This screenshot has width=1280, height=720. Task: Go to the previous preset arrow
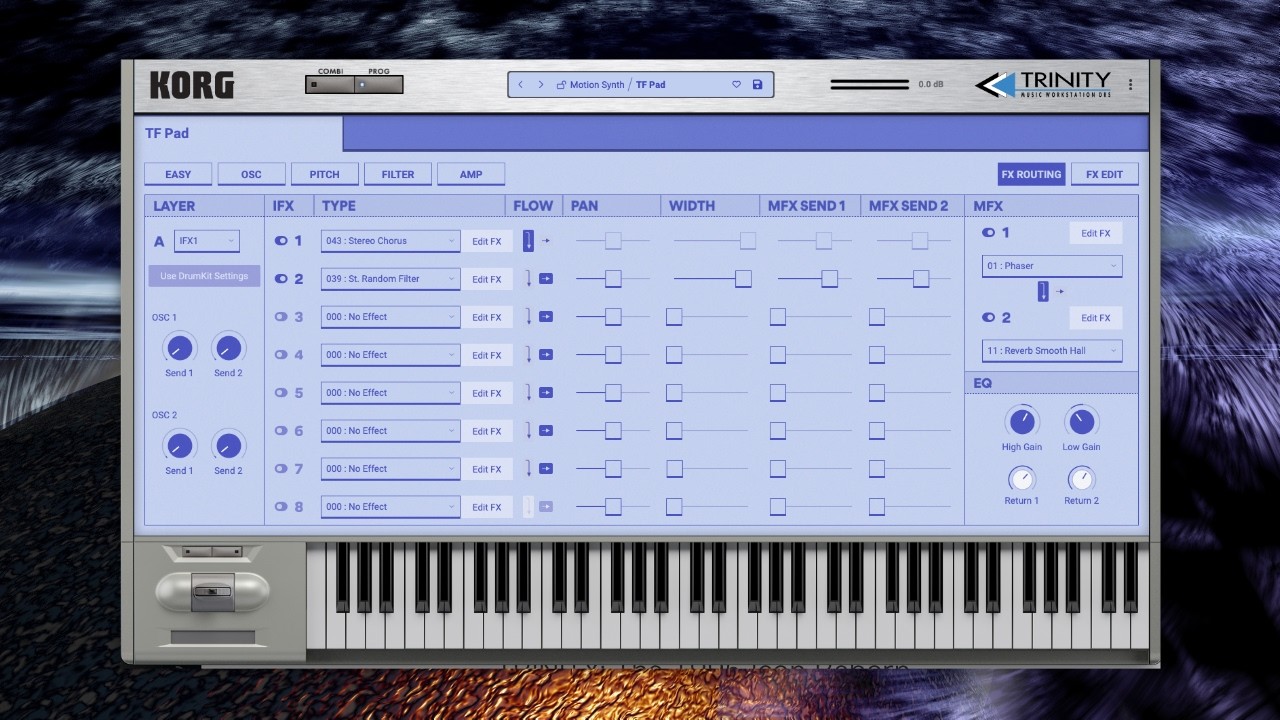[520, 85]
